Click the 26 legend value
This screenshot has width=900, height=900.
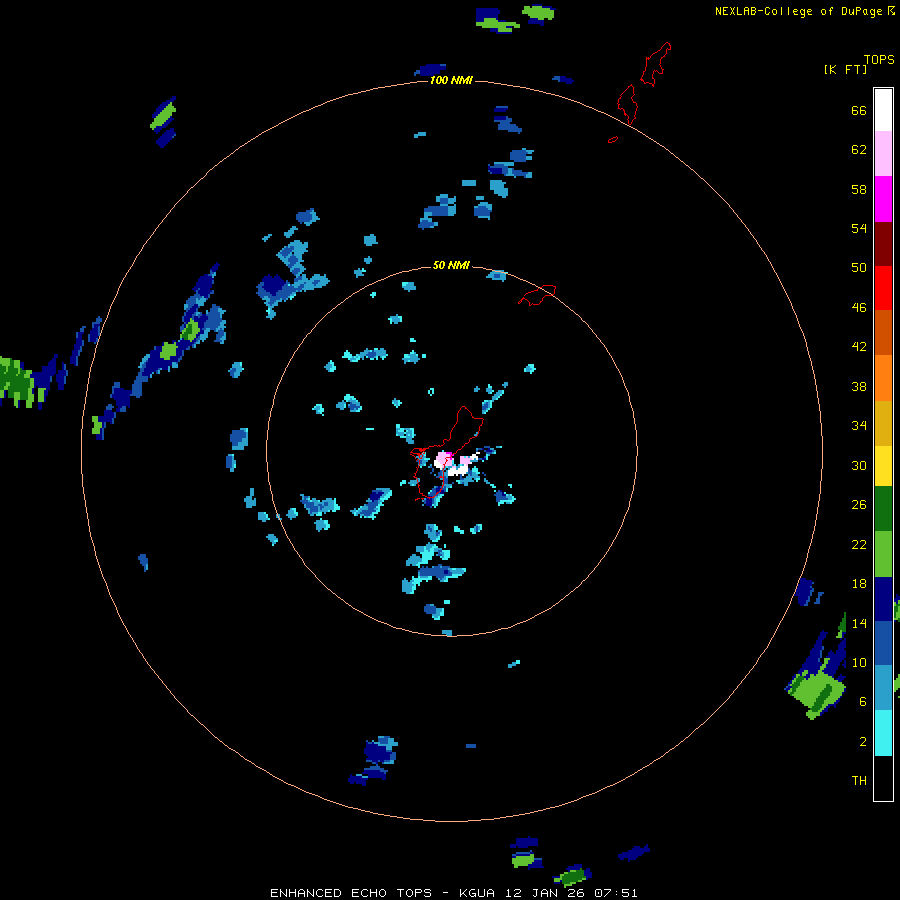point(859,505)
